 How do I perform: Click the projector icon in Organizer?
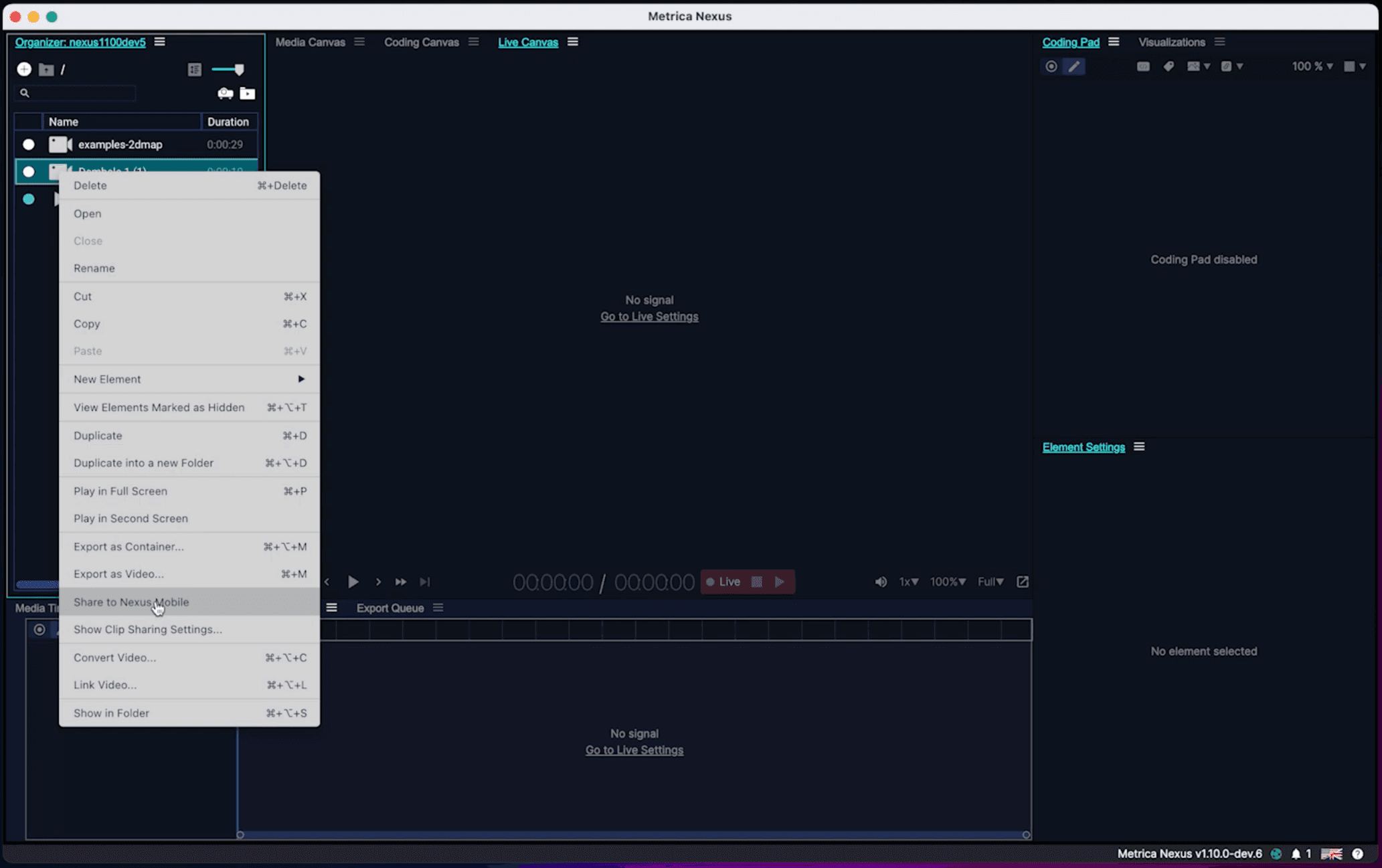tap(226, 93)
